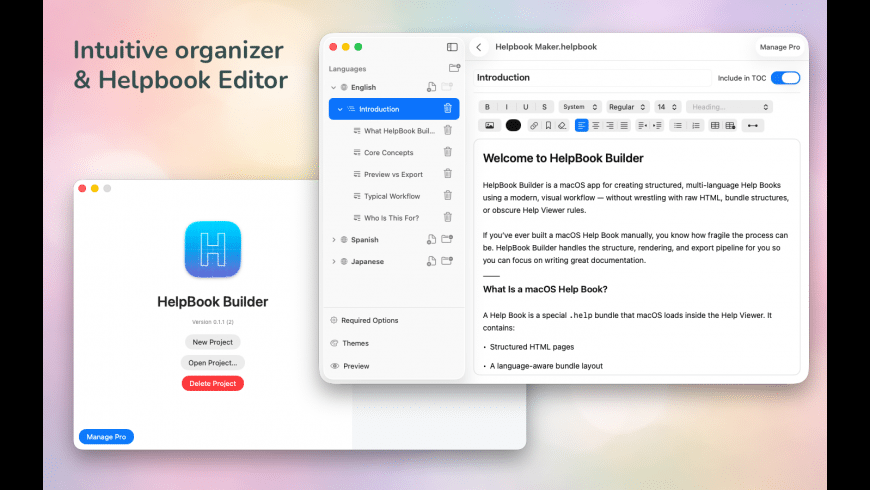Toggle strikethrough formatting

point(544,107)
